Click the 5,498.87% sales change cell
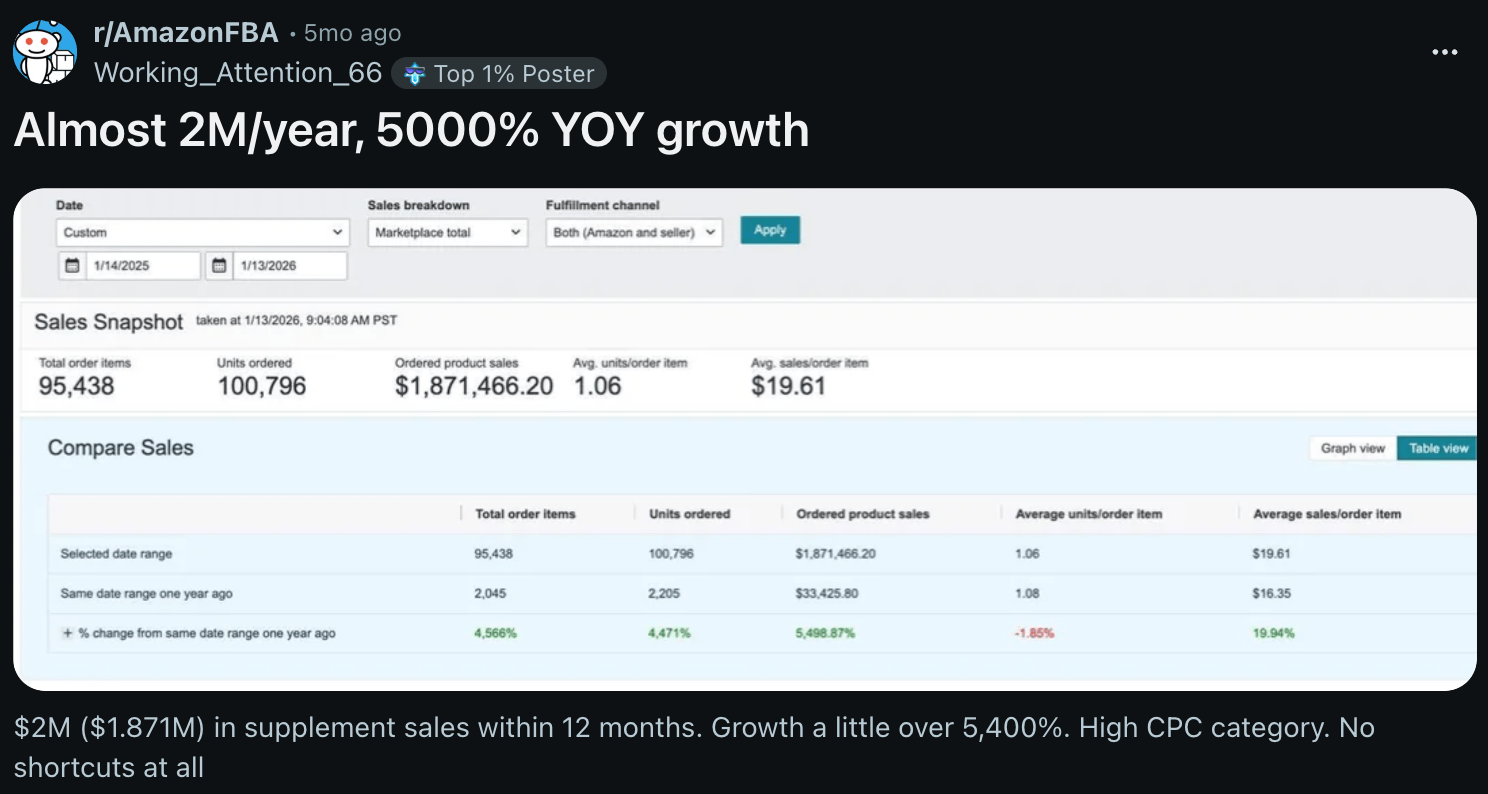 825,633
